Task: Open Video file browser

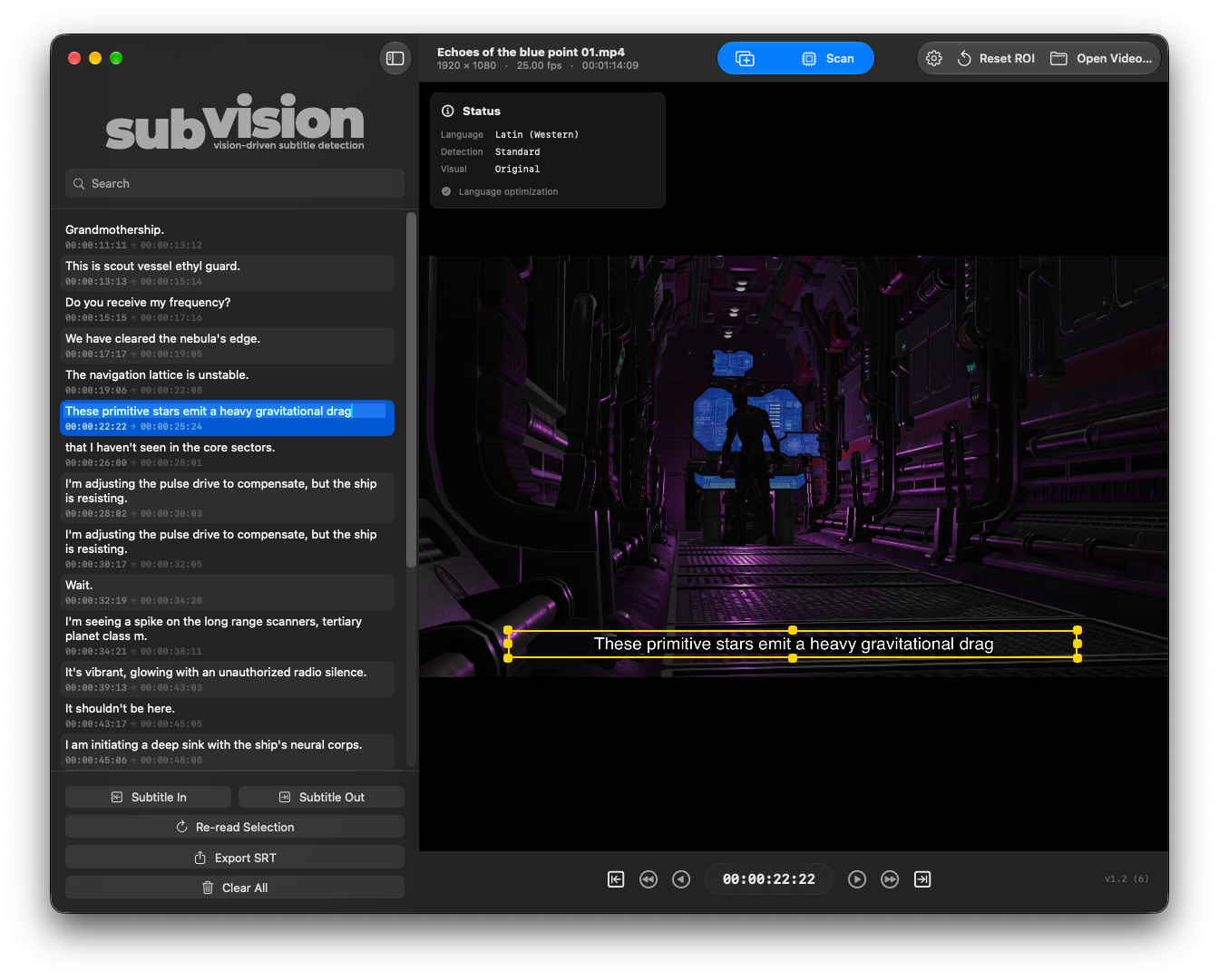Action: [1101, 58]
